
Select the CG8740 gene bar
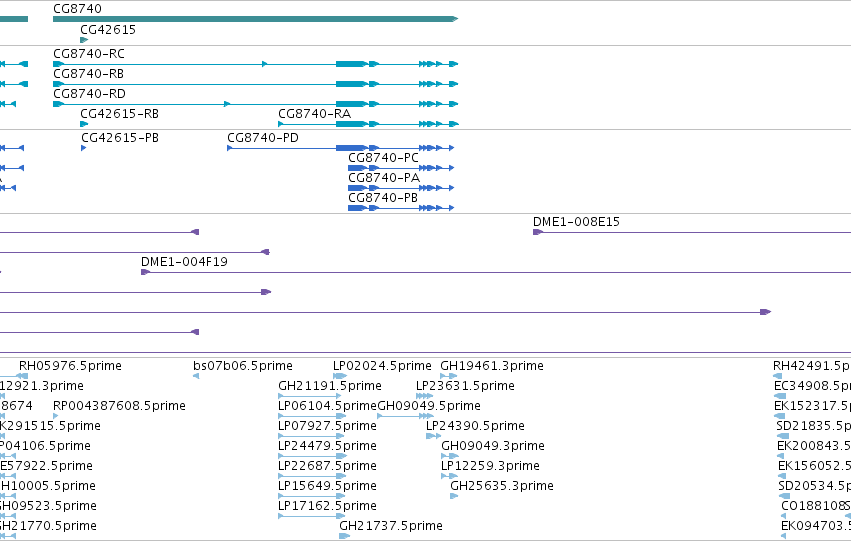(256, 19)
